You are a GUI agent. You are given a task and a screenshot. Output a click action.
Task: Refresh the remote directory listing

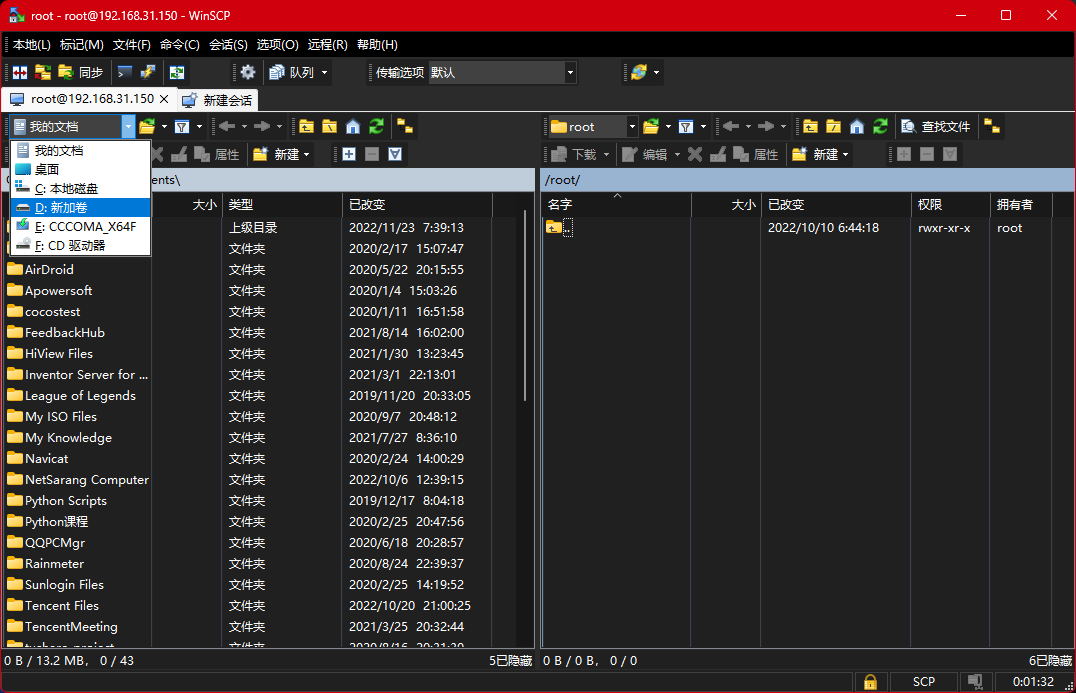(881, 126)
